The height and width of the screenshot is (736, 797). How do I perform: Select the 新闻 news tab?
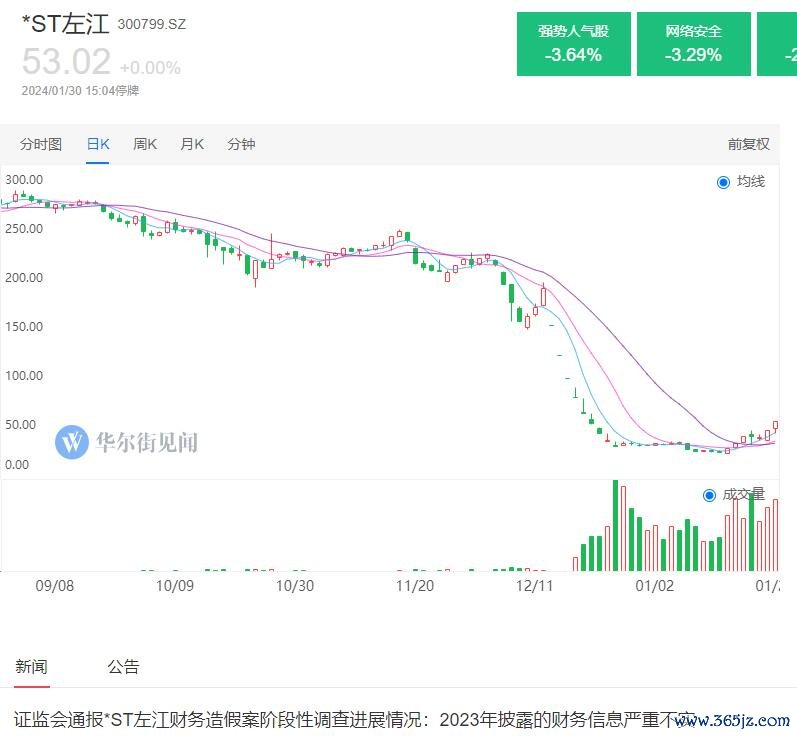(x=31, y=666)
